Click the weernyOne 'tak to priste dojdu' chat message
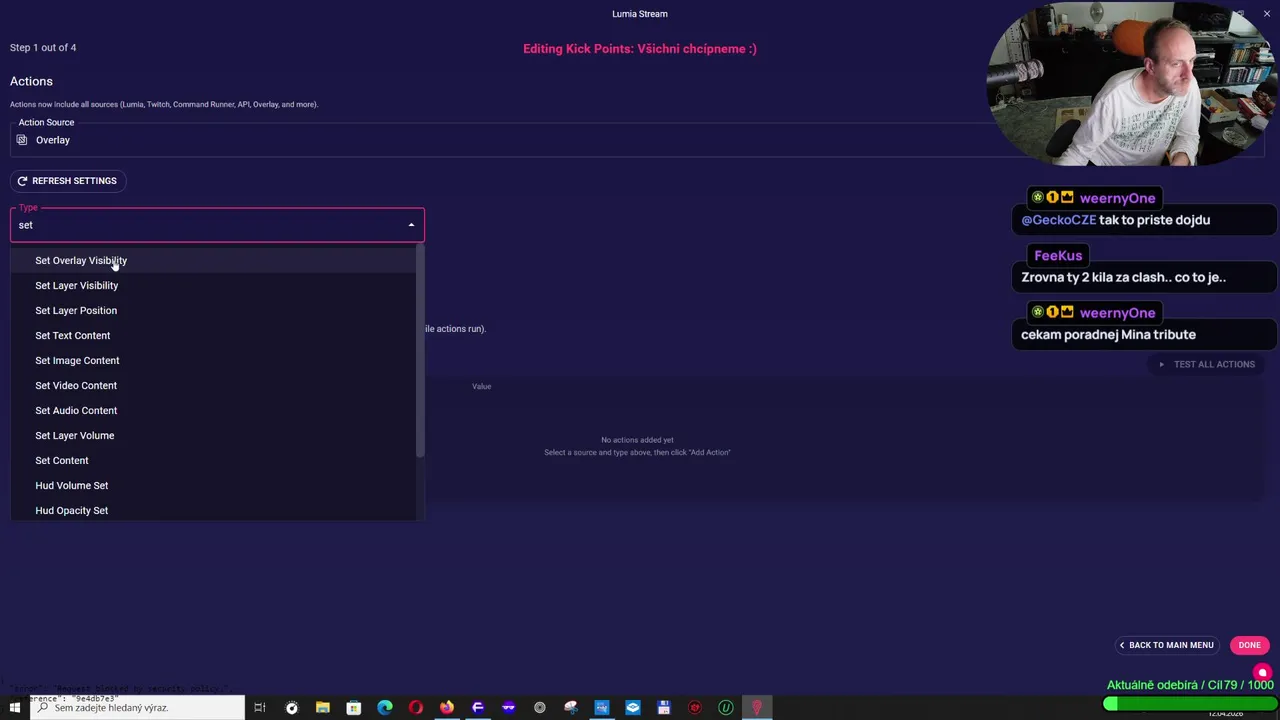The width and height of the screenshot is (1280, 720). pyautogui.click(x=1145, y=220)
